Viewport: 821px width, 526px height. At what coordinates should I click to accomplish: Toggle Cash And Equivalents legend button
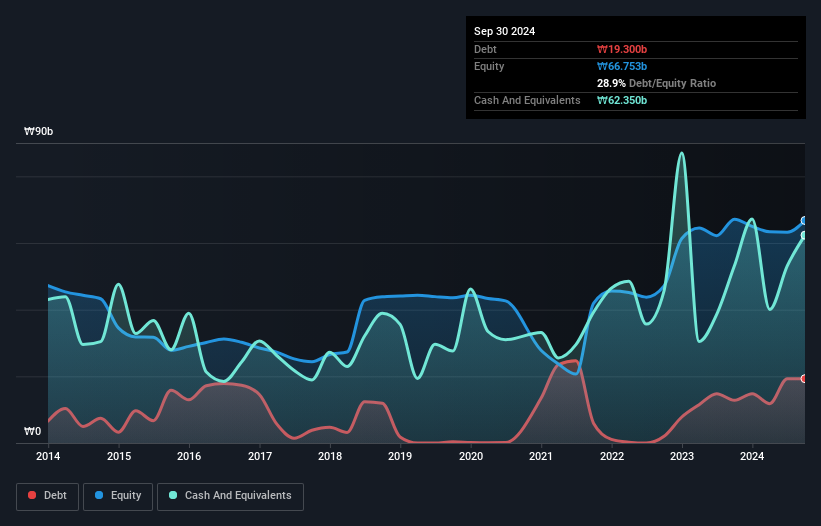pos(230,496)
